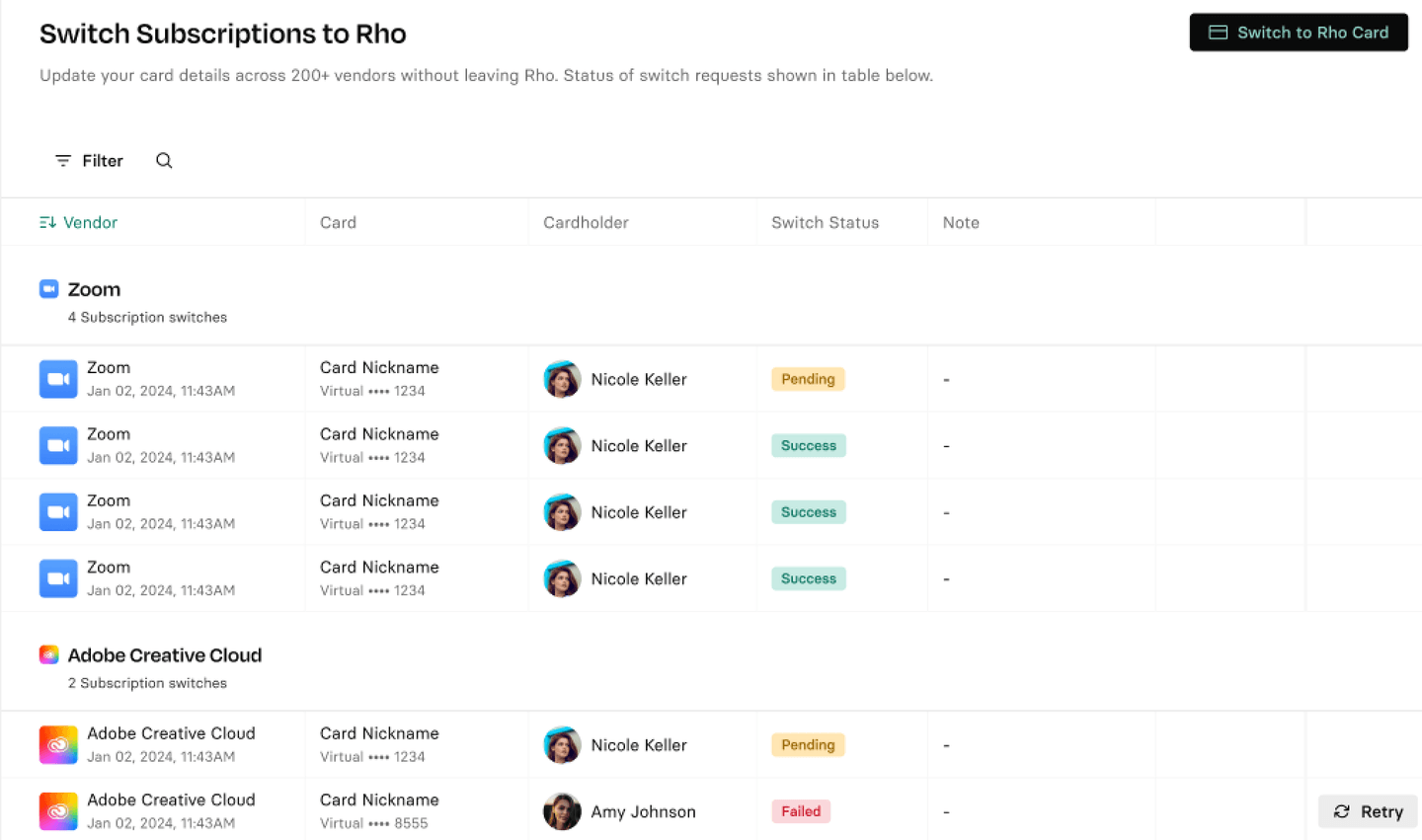Image resolution: width=1422 pixels, height=840 pixels.
Task: Click the Switch to Rho Card button
Action: click(1298, 33)
